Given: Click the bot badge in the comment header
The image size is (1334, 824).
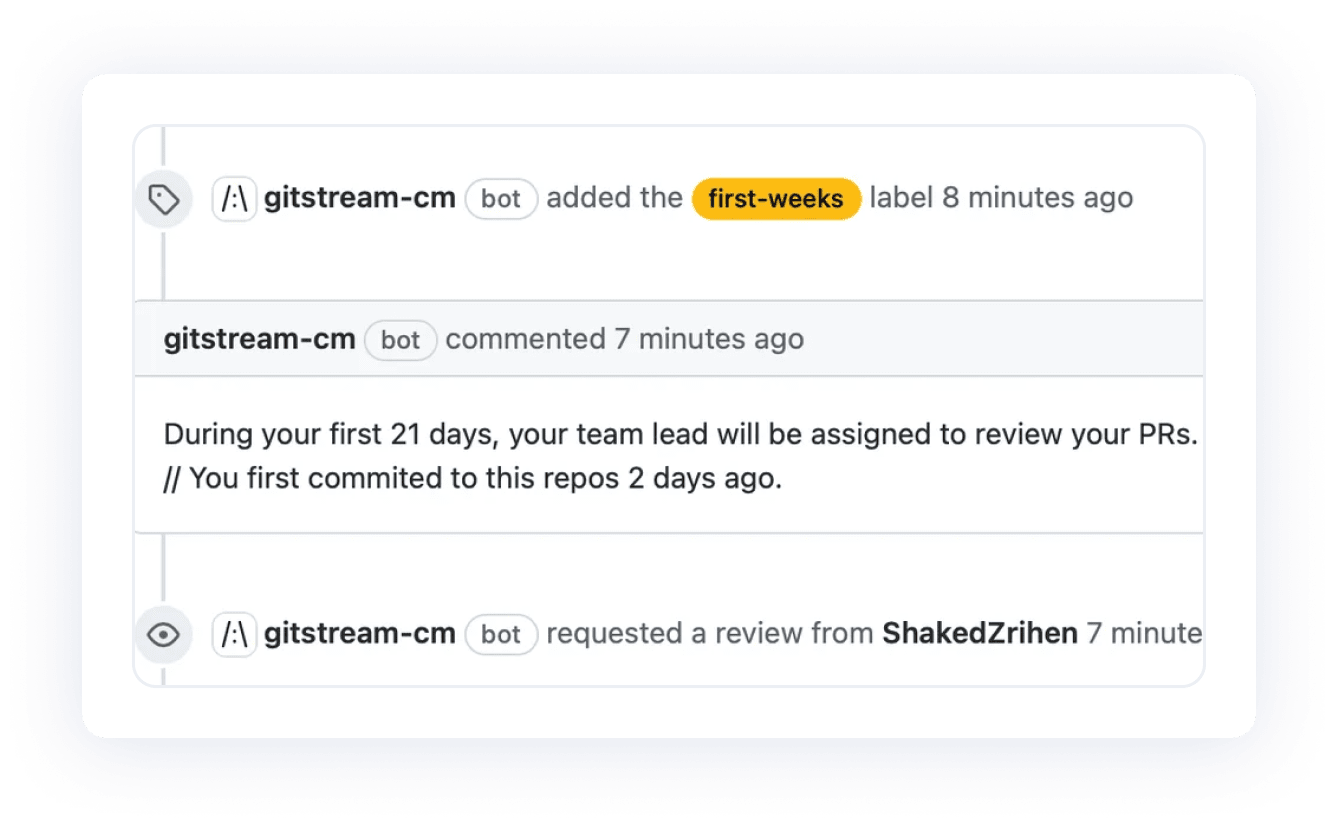Looking at the screenshot, I should coord(401,340).
